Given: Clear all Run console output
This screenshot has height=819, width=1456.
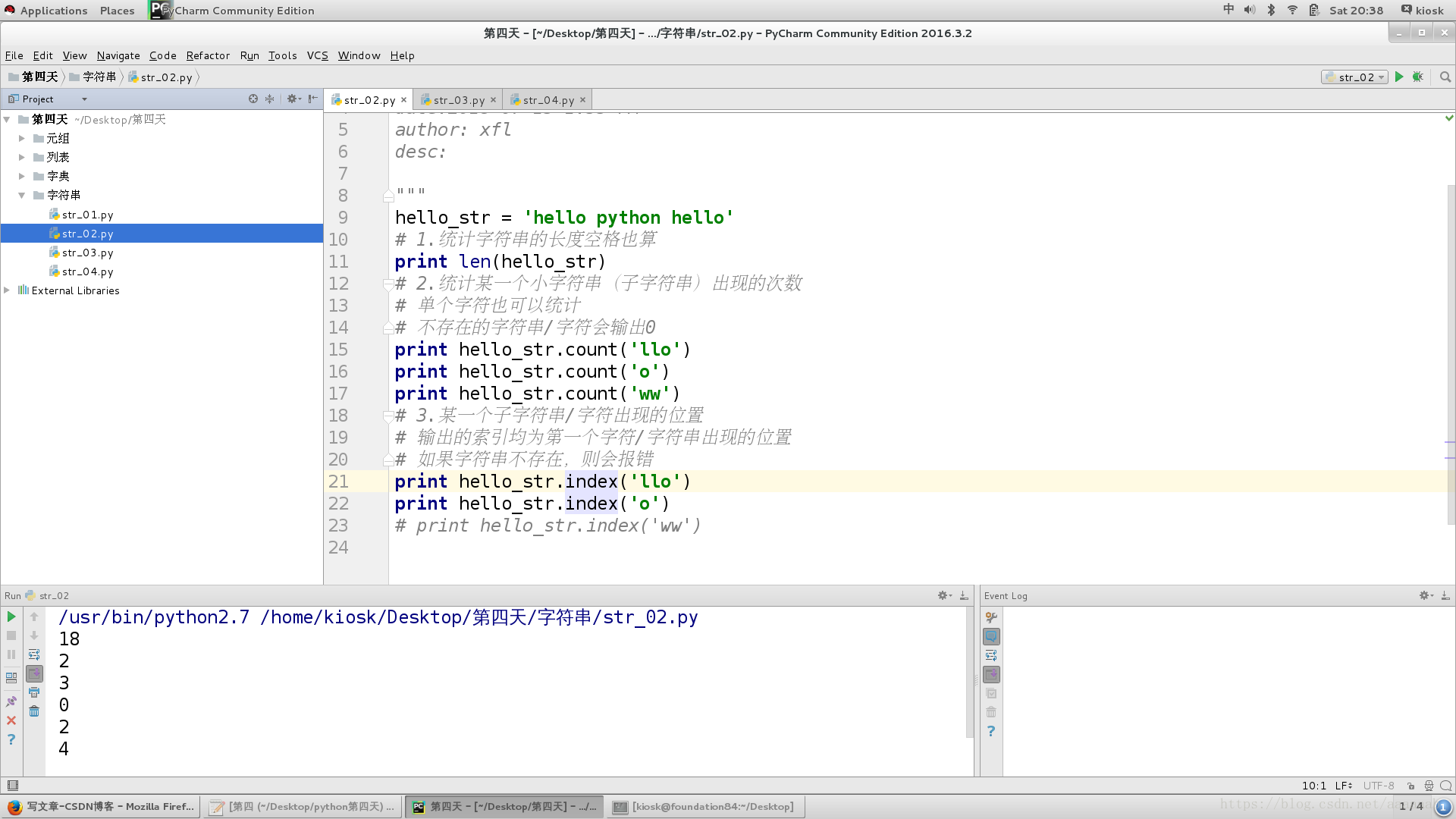Looking at the screenshot, I should 34,711.
